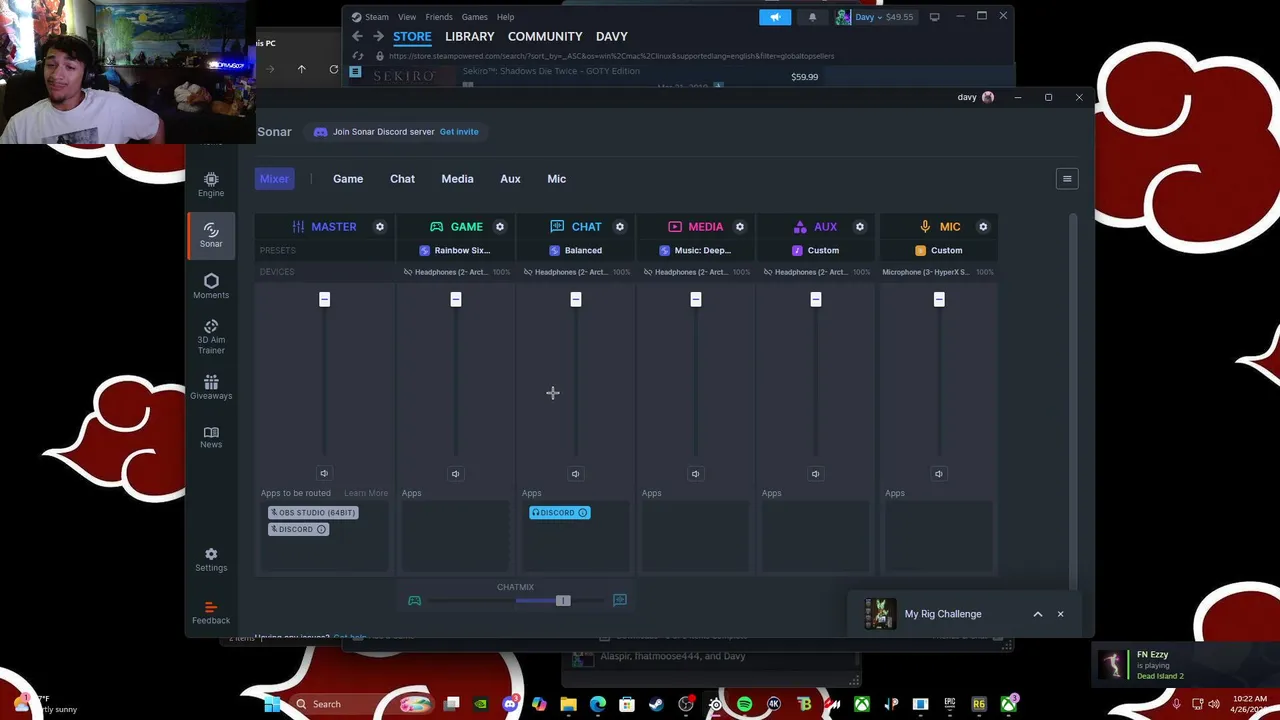Open Moments in the sidebar

[x=211, y=286]
